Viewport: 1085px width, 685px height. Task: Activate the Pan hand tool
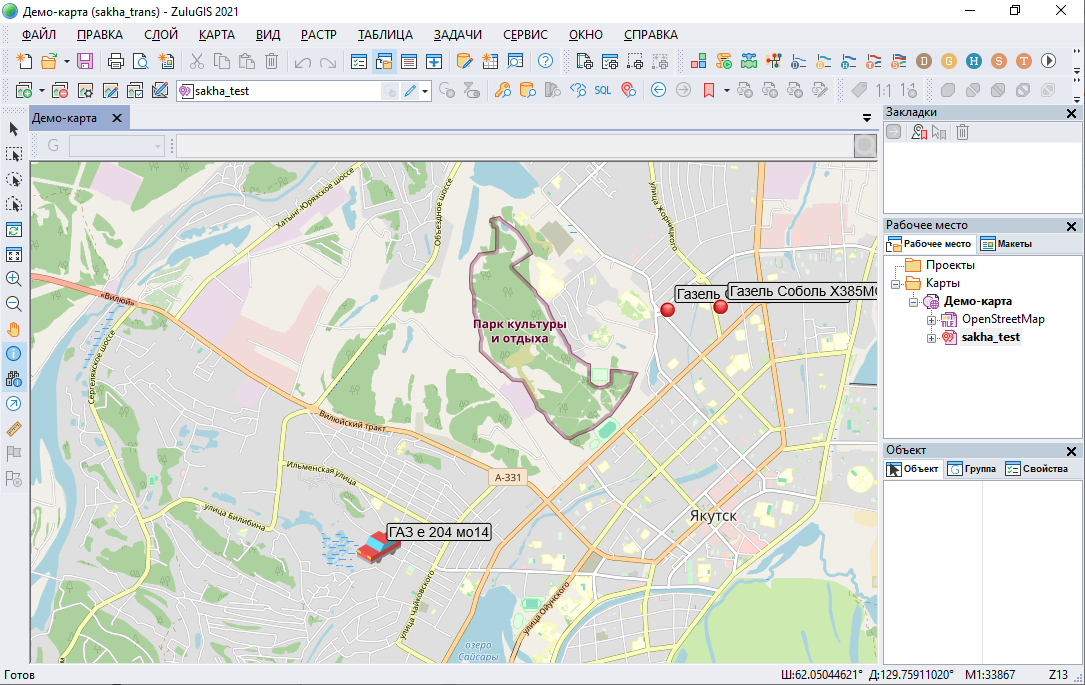pyautogui.click(x=14, y=329)
